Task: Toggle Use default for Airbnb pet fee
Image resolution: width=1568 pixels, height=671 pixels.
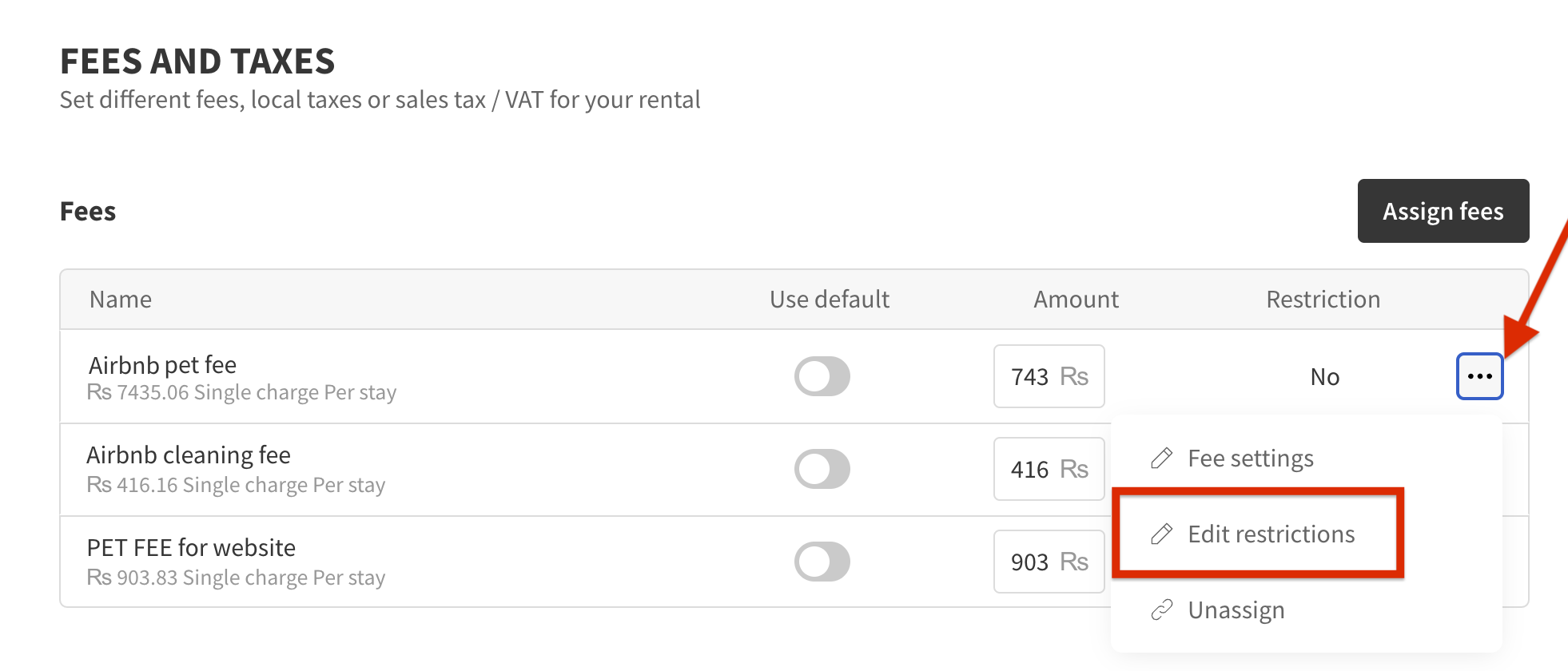Action: [822, 376]
